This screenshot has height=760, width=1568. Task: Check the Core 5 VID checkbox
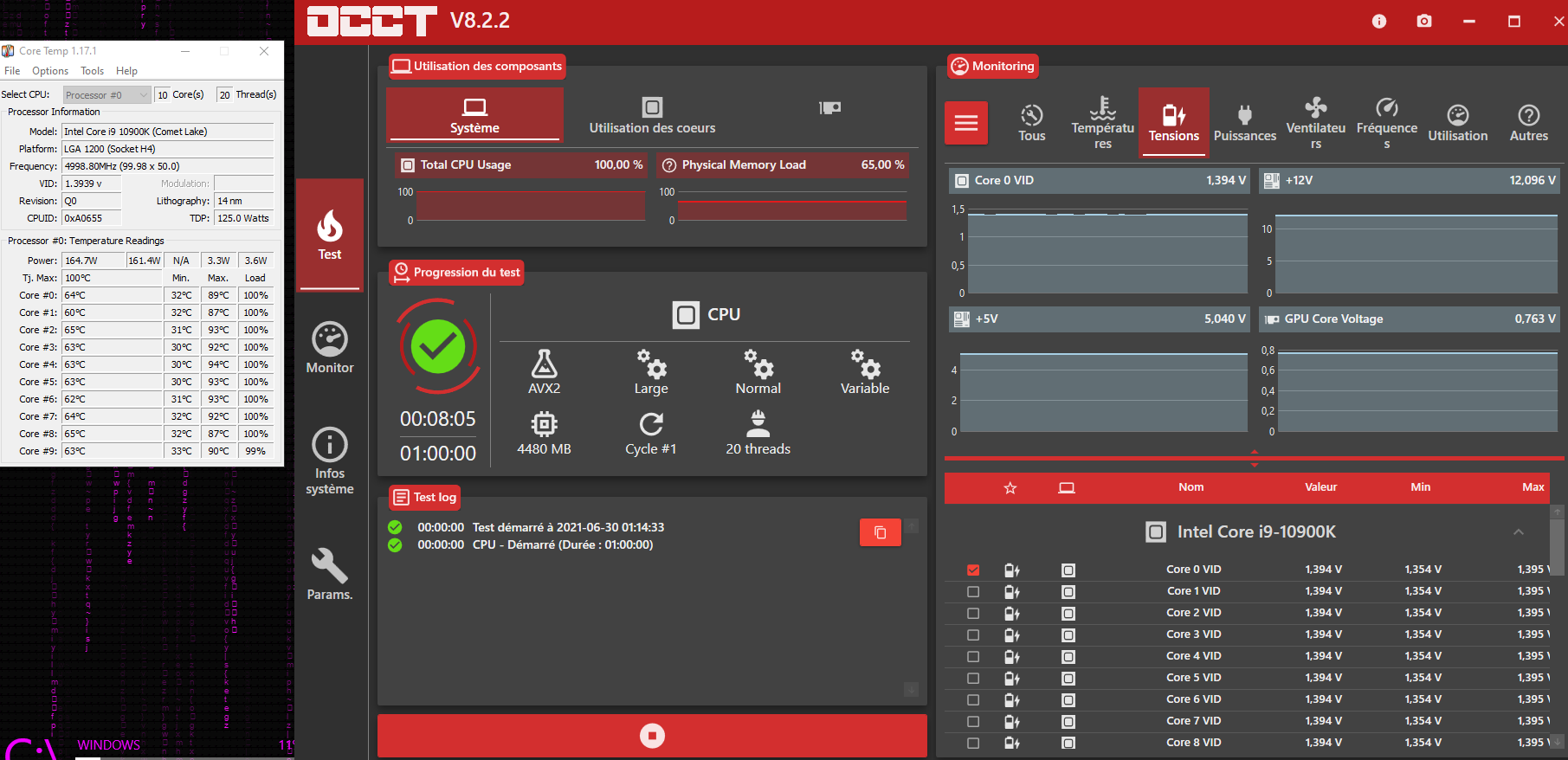[973, 678]
